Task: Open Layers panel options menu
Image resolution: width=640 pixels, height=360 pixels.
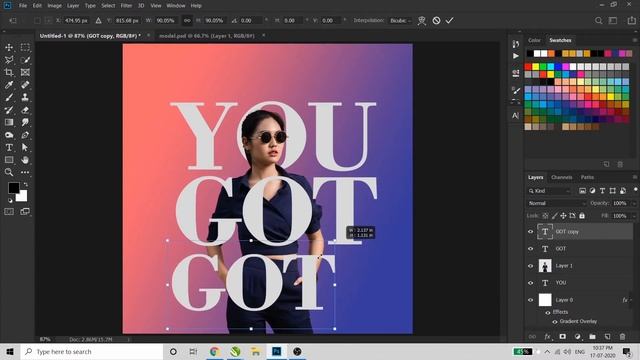Action: click(x=634, y=177)
